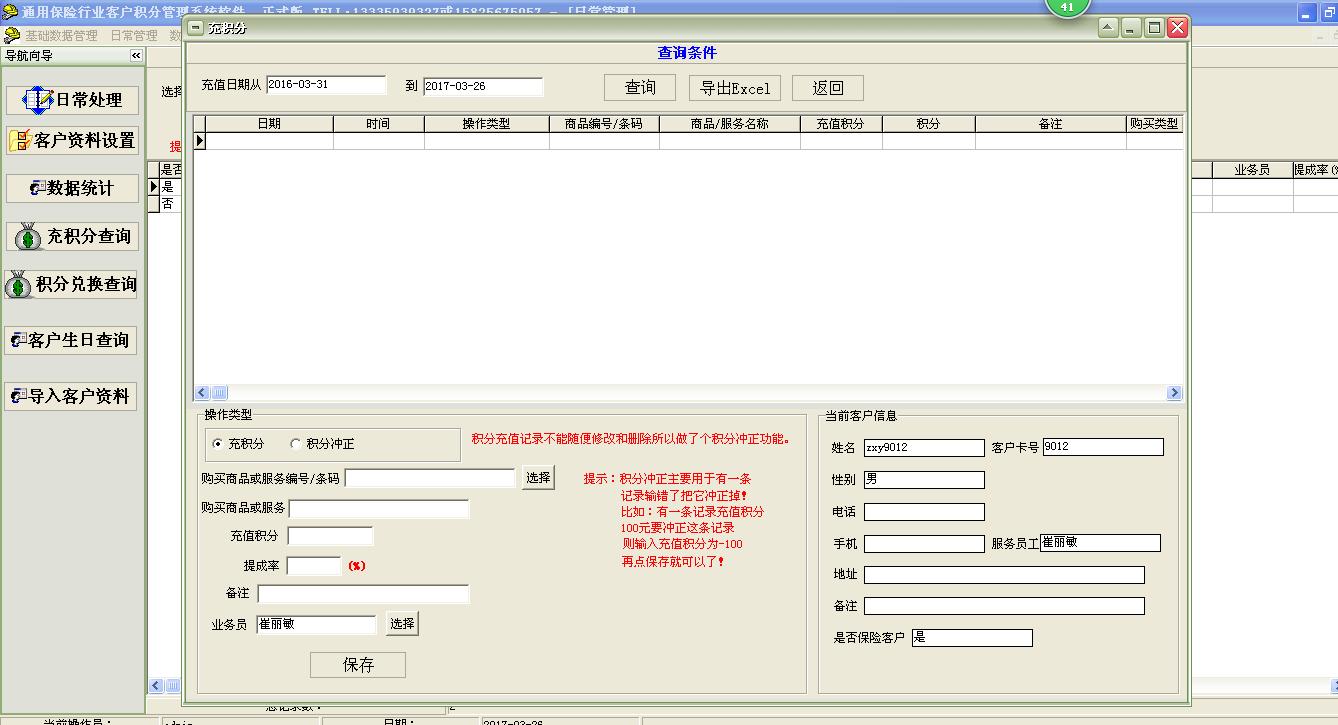Open the 基础数据管理 menu
This screenshot has width=1338, height=725.
[61, 35]
